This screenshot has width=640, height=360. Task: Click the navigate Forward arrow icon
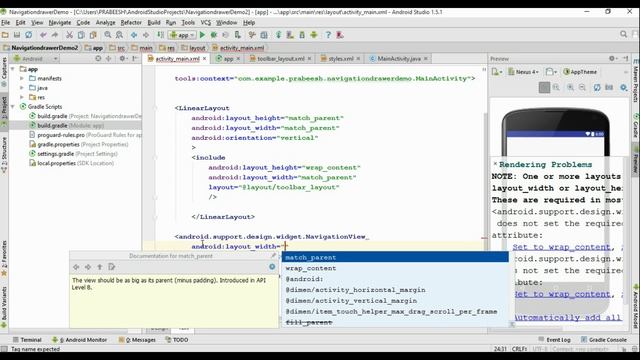tap(146, 35)
